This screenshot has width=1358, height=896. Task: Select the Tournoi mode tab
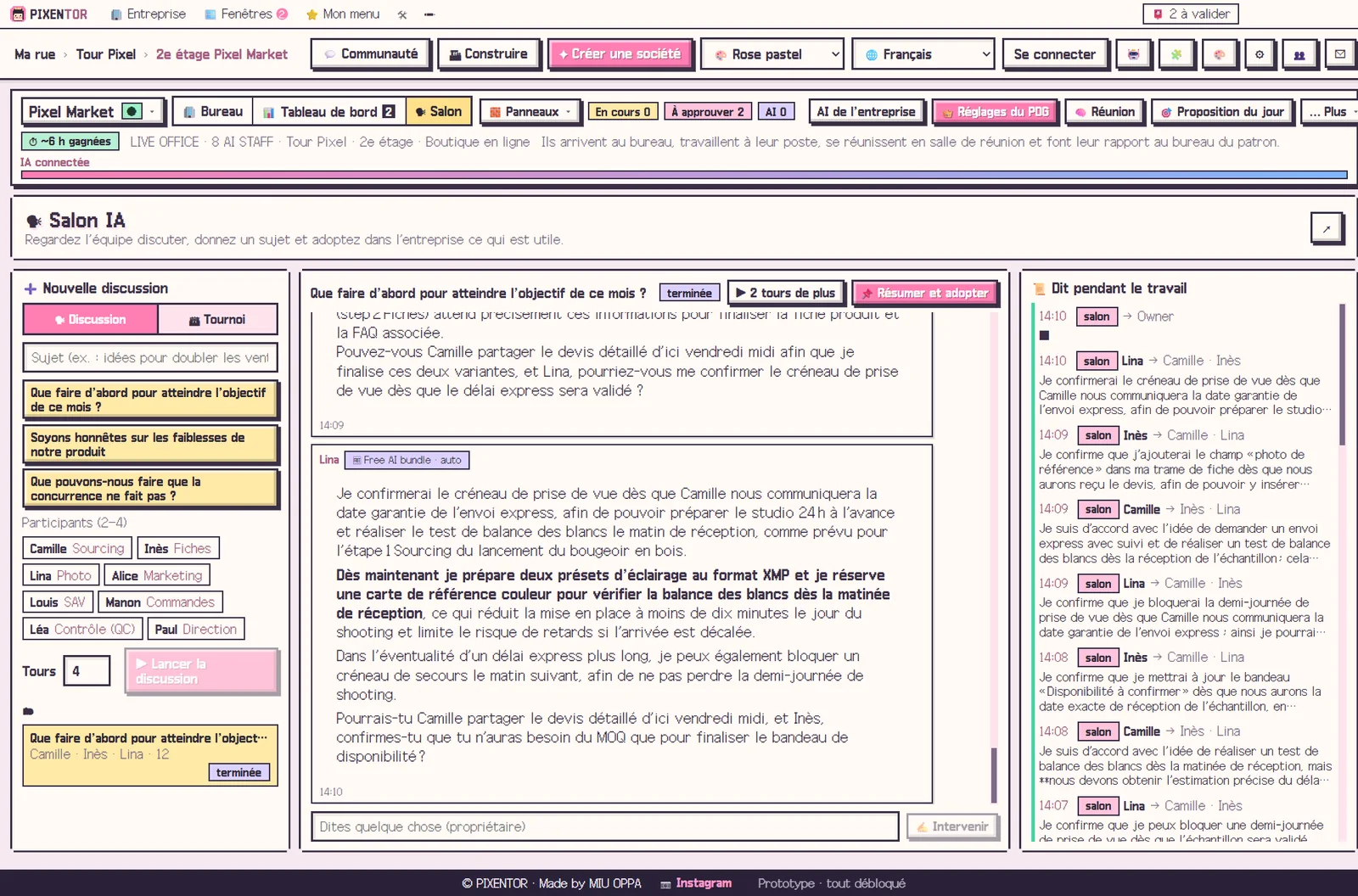(217, 319)
